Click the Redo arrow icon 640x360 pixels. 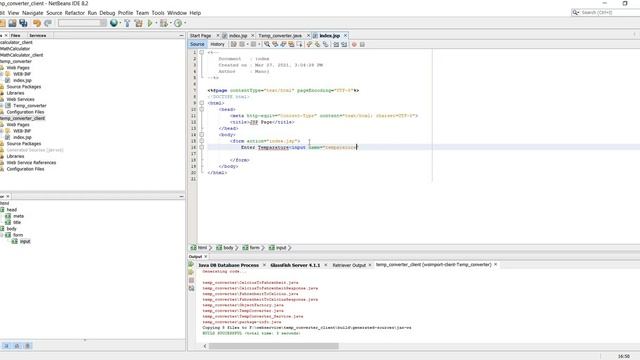(x=48, y=23)
